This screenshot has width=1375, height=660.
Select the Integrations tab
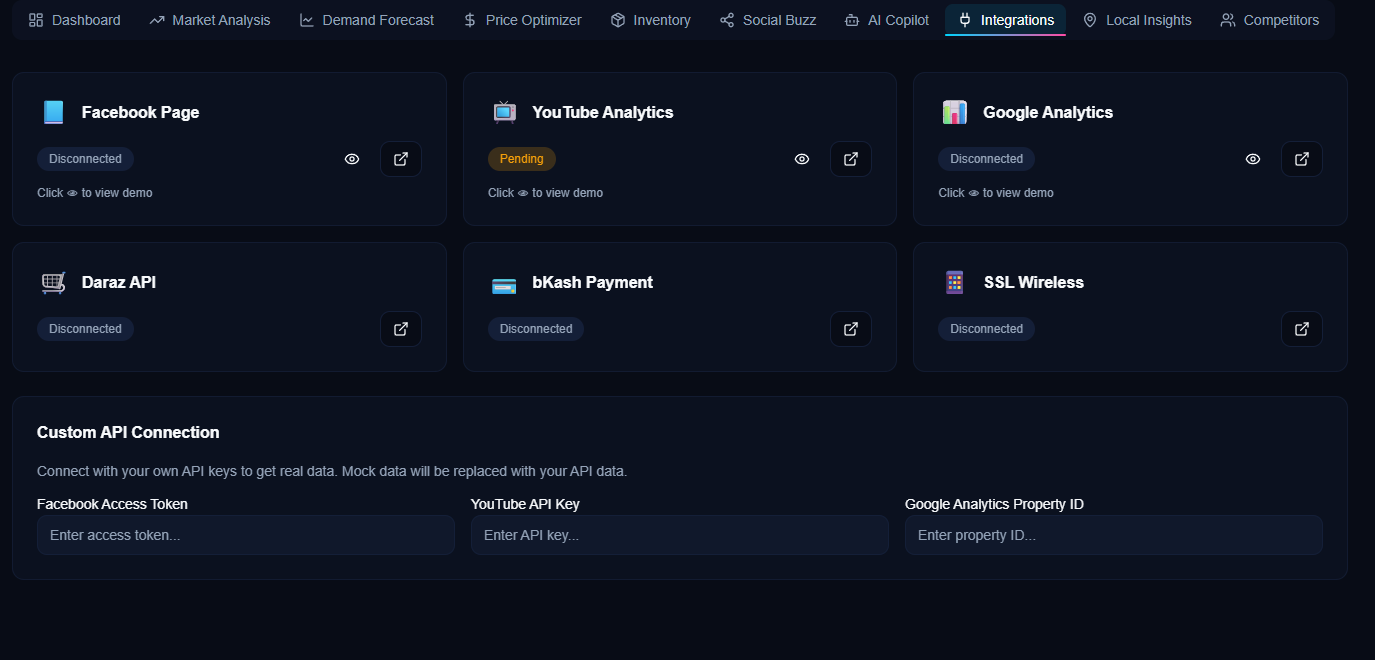point(1005,20)
